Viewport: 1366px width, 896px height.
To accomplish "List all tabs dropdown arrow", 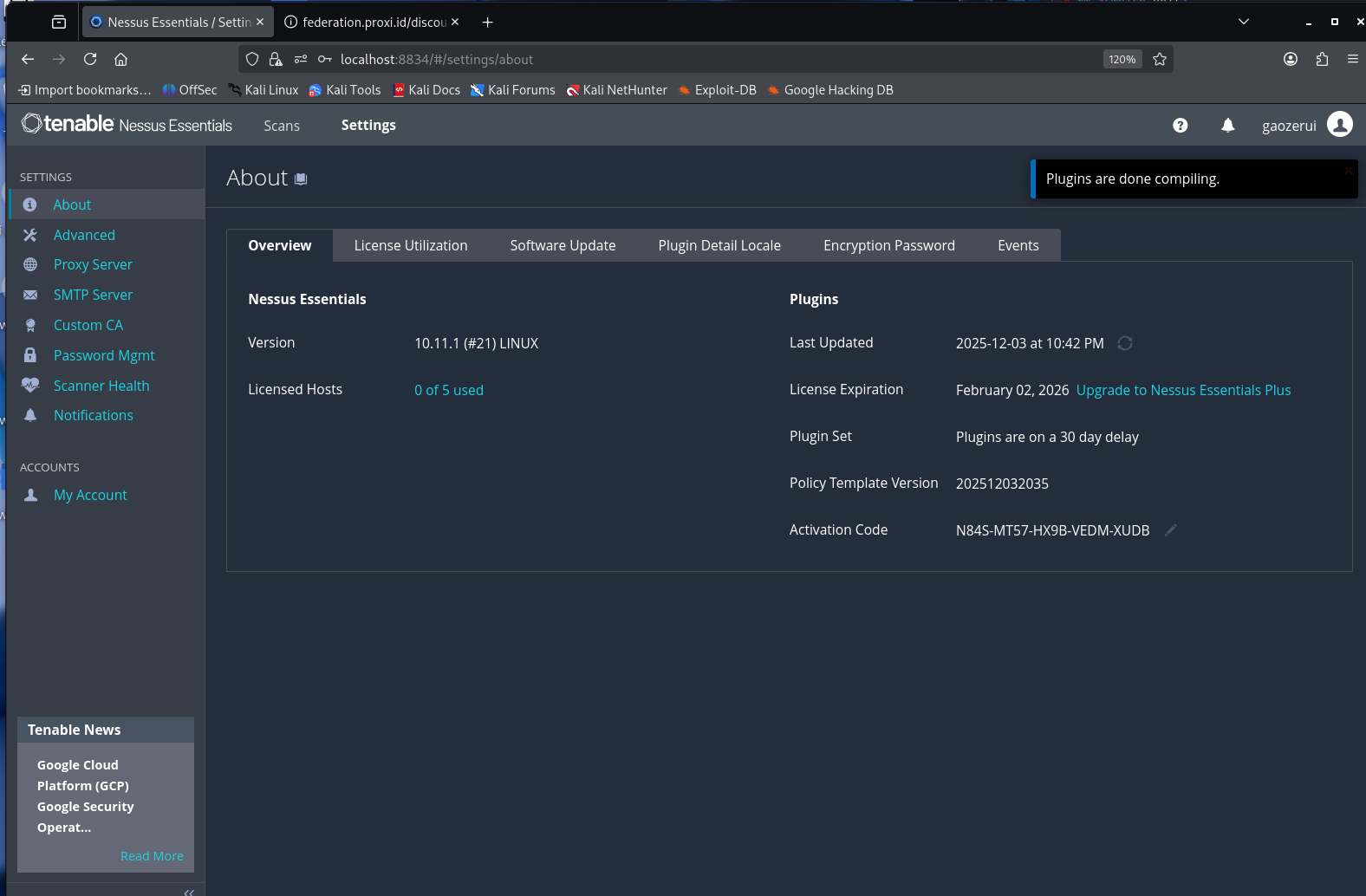I will point(1244,22).
